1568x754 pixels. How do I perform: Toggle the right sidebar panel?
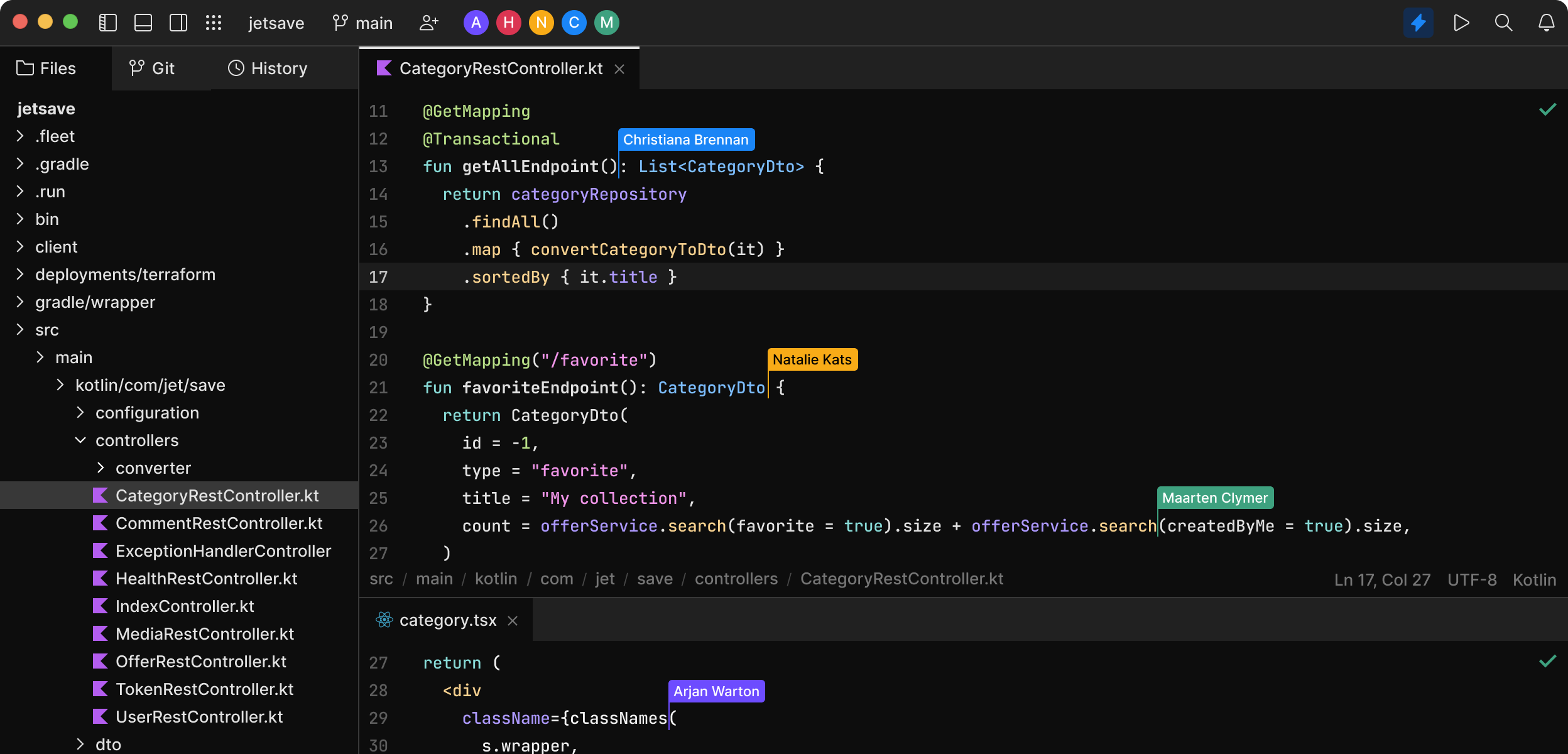point(178,23)
